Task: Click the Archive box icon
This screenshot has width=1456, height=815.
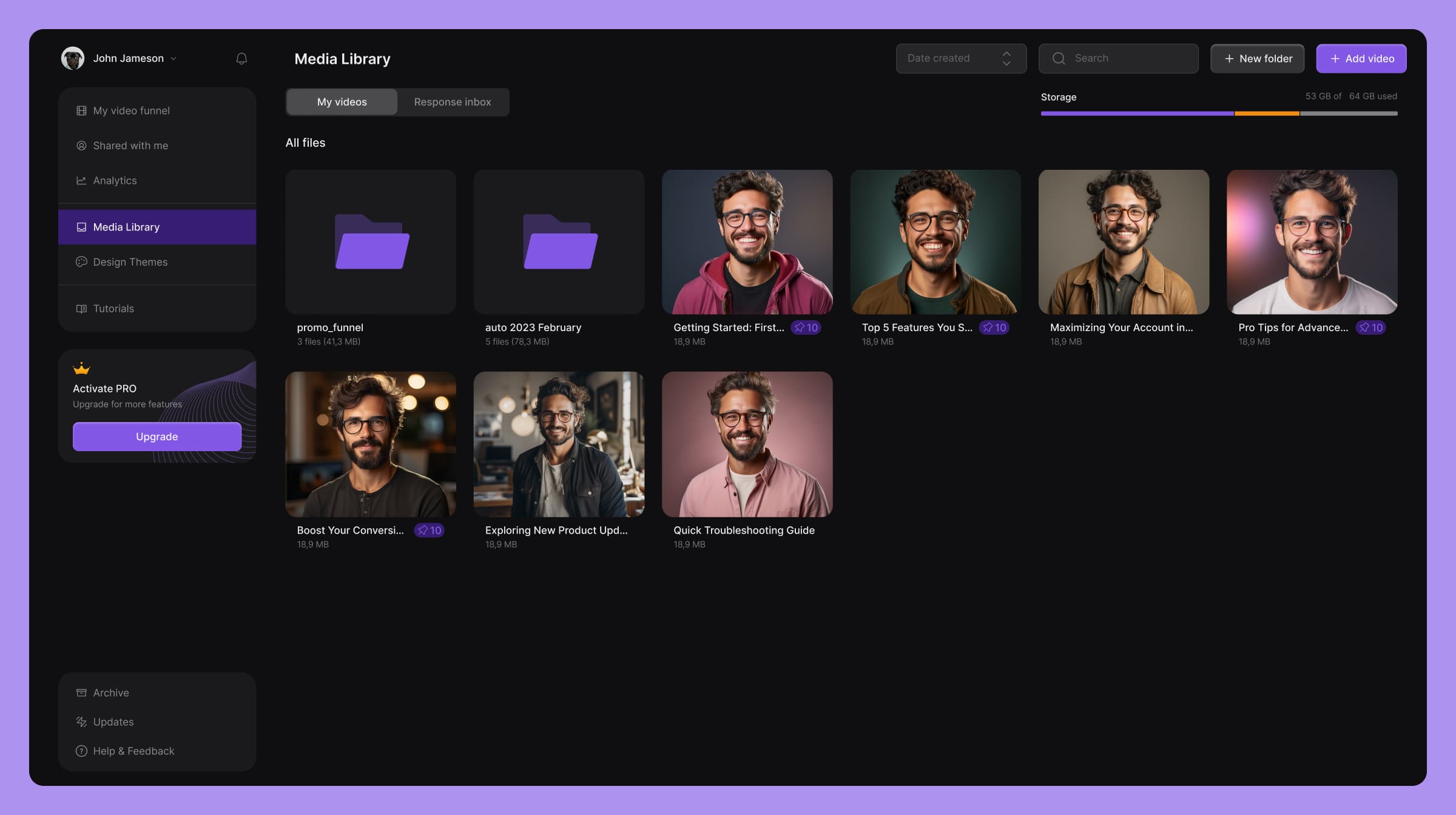Action: click(81, 693)
